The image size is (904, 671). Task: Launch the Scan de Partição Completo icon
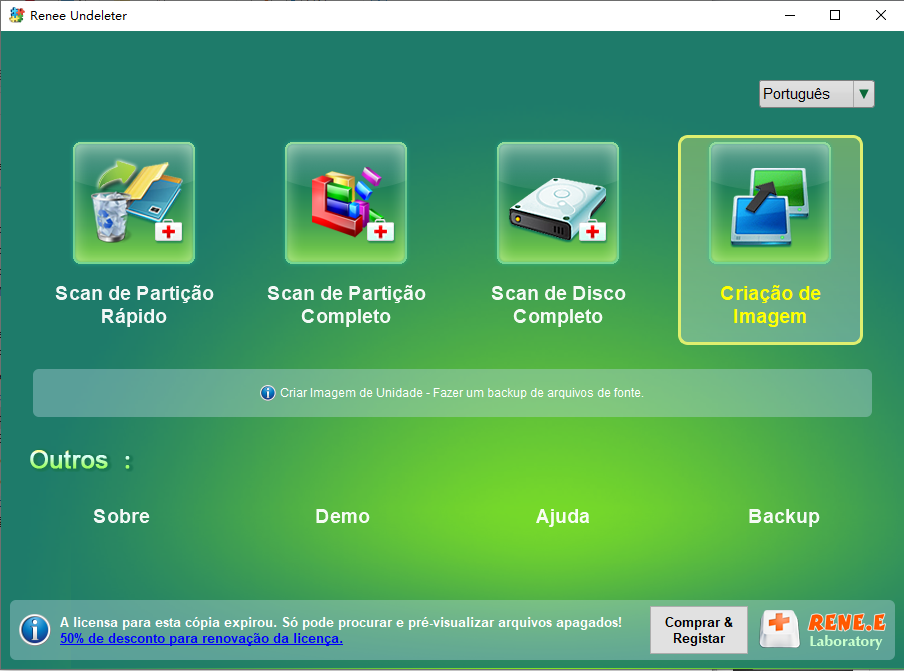(346, 203)
